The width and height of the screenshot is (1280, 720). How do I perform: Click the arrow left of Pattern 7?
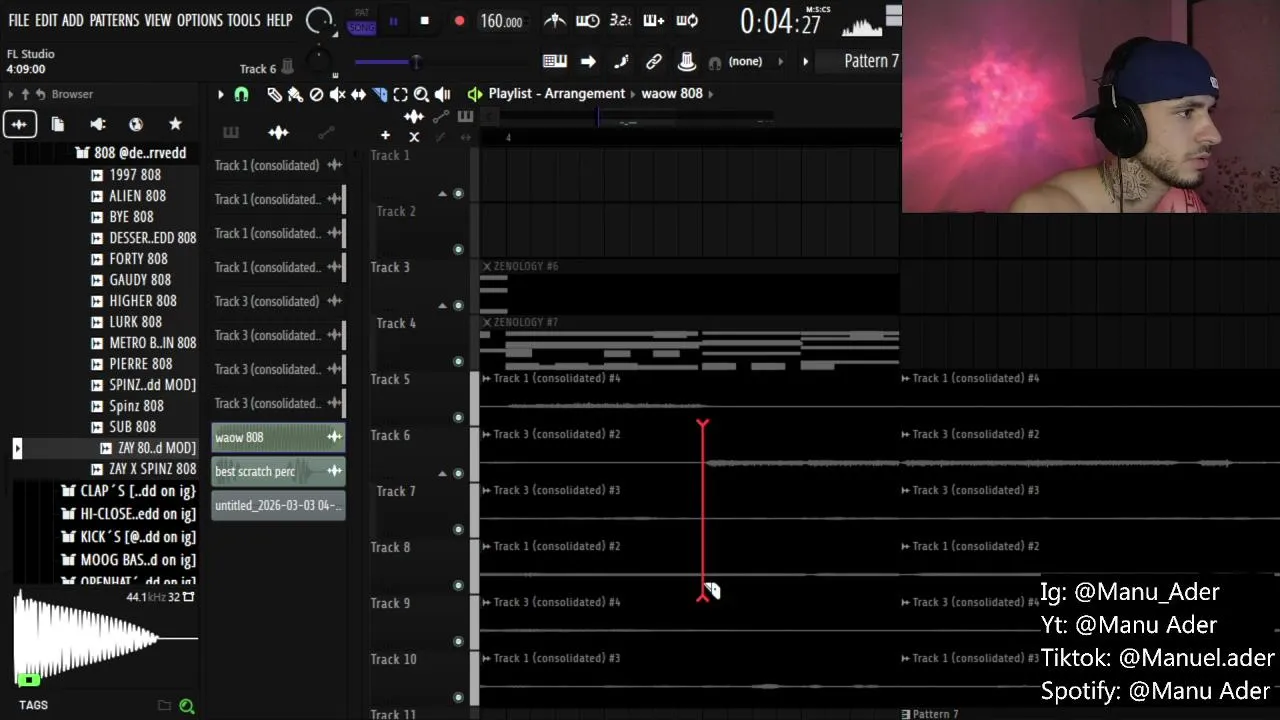tap(805, 62)
